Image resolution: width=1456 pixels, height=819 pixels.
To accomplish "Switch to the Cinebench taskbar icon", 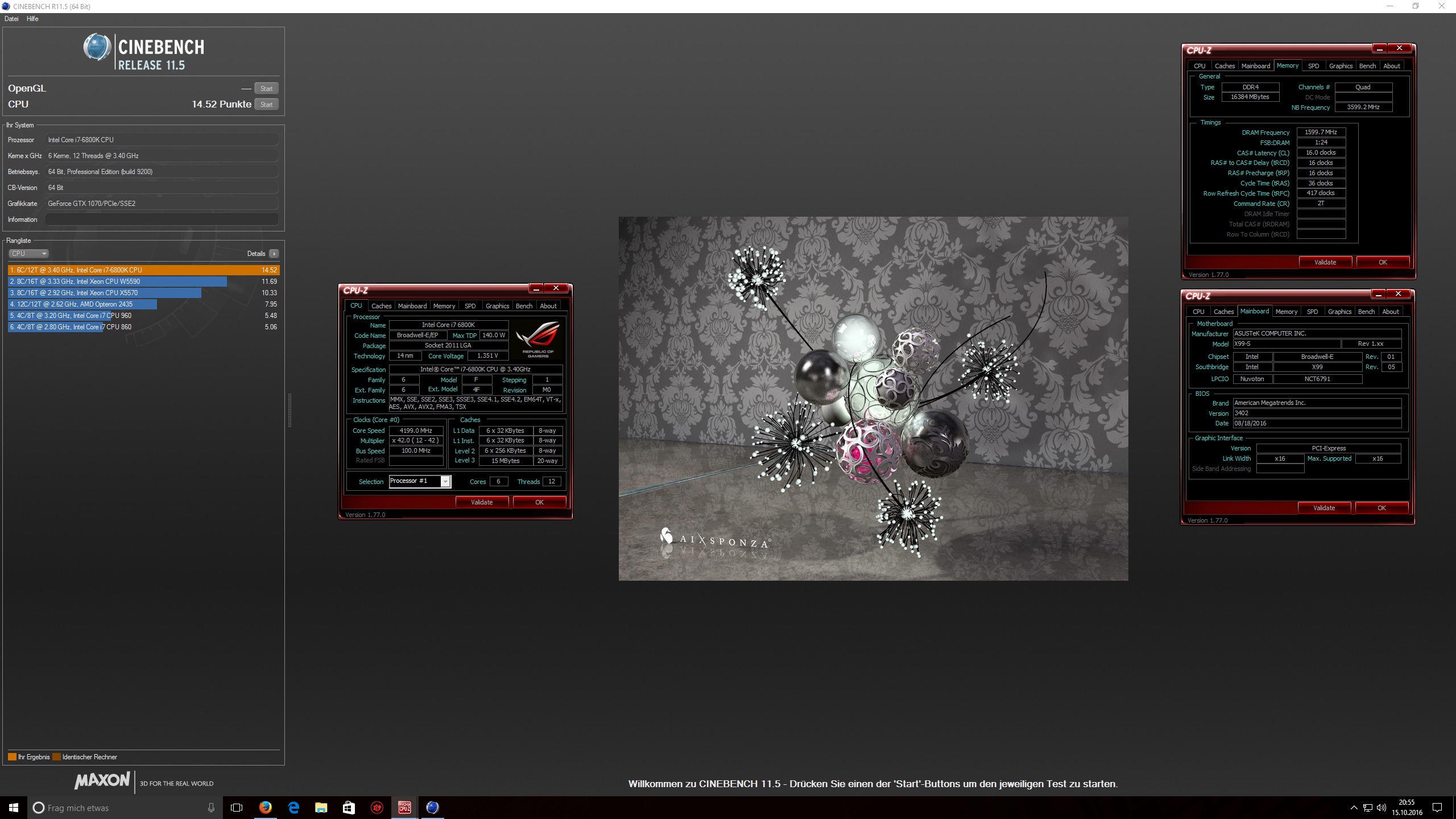I will coord(432,808).
